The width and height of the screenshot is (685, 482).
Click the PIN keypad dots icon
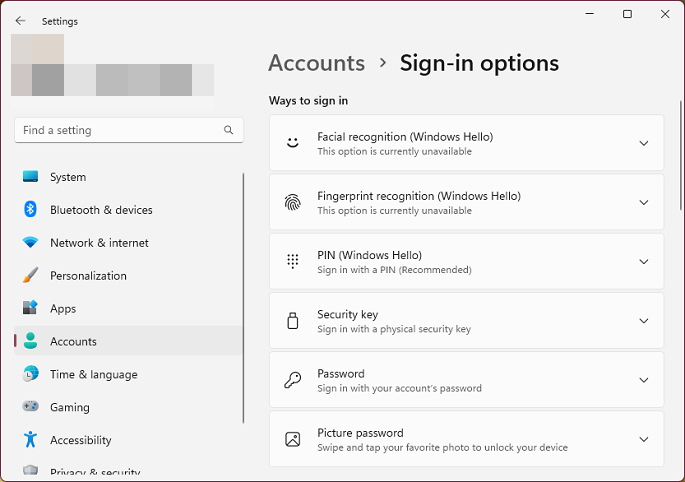point(293,261)
